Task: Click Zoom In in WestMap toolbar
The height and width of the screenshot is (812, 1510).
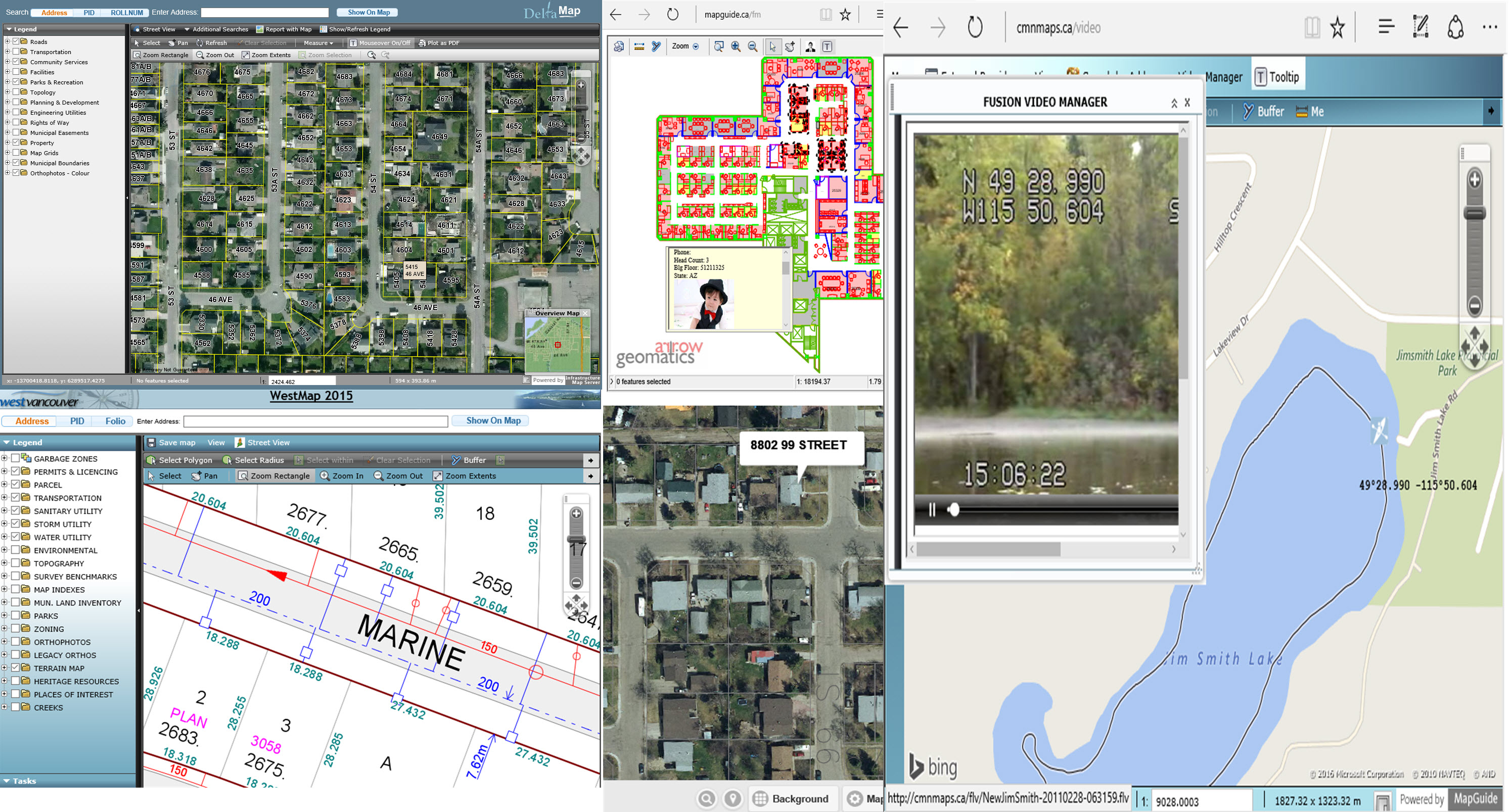Action: (x=342, y=475)
